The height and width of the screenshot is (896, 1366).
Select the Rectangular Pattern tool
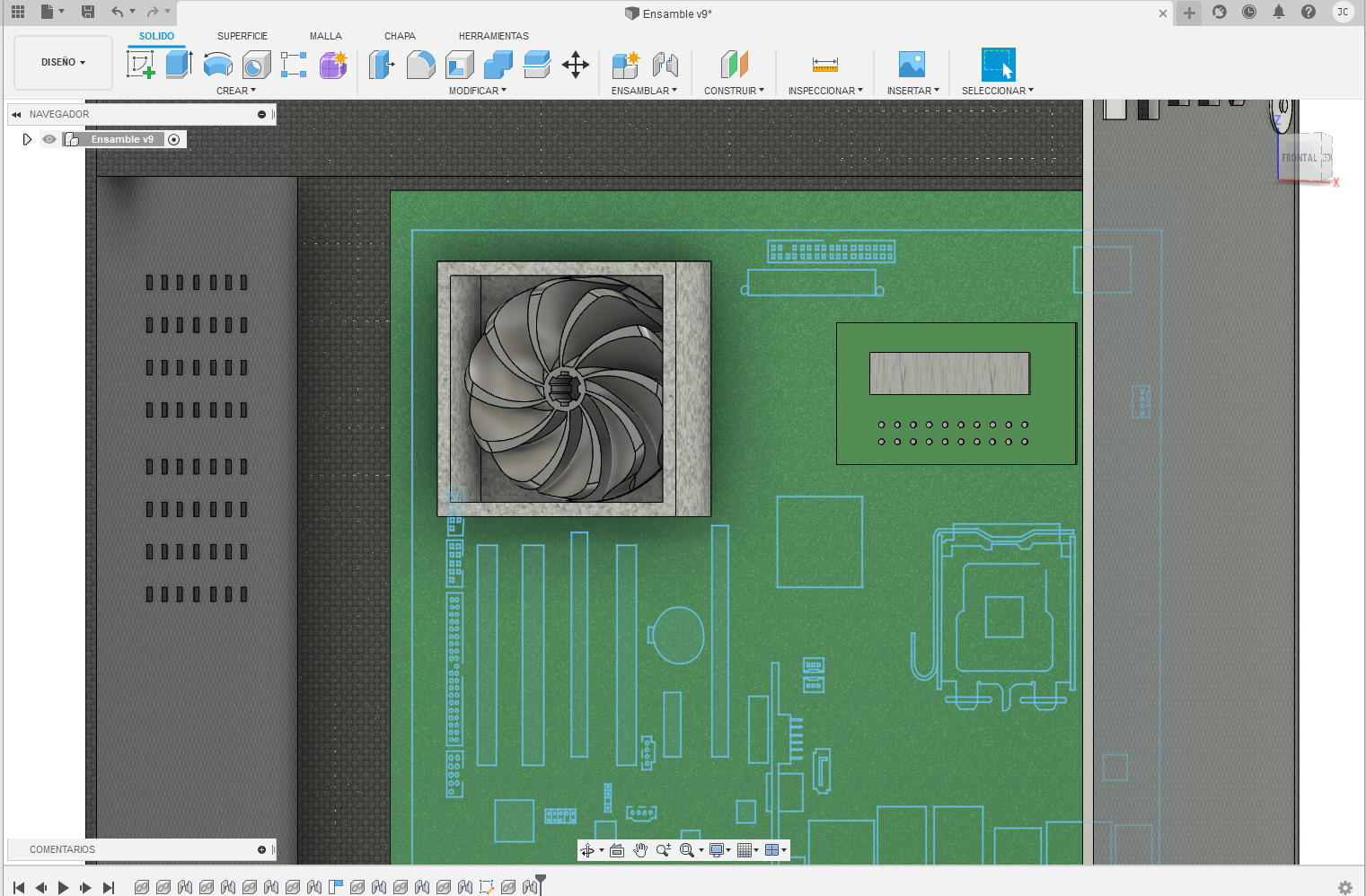pyautogui.click(x=294, y=65)
